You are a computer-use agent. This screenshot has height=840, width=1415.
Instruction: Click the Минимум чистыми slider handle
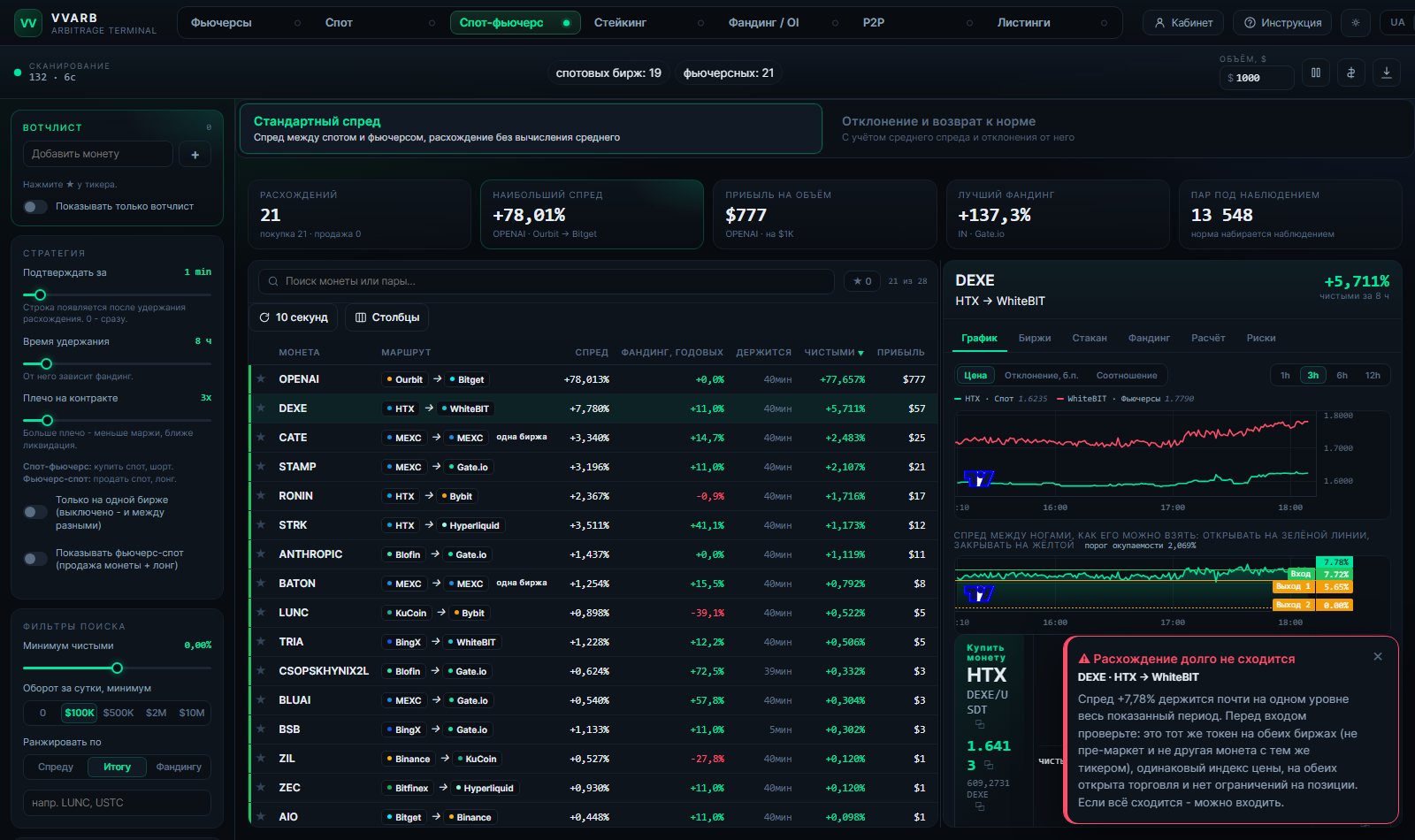(x=117, y=668)
